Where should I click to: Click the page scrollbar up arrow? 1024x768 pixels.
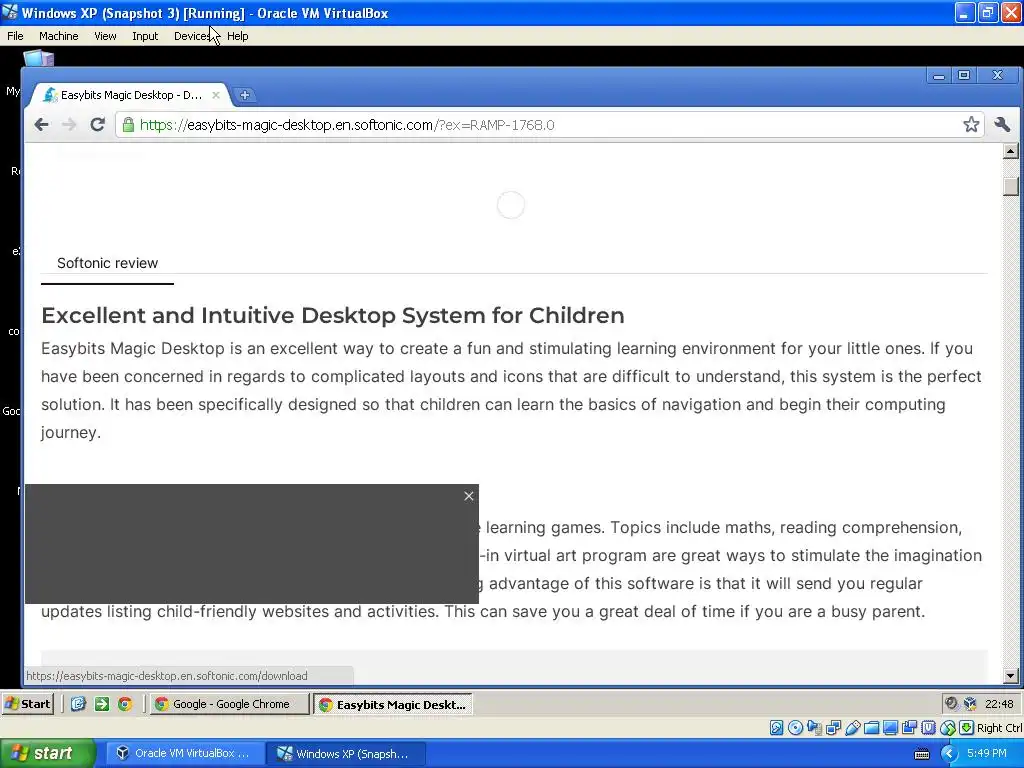click(1010, 152)
